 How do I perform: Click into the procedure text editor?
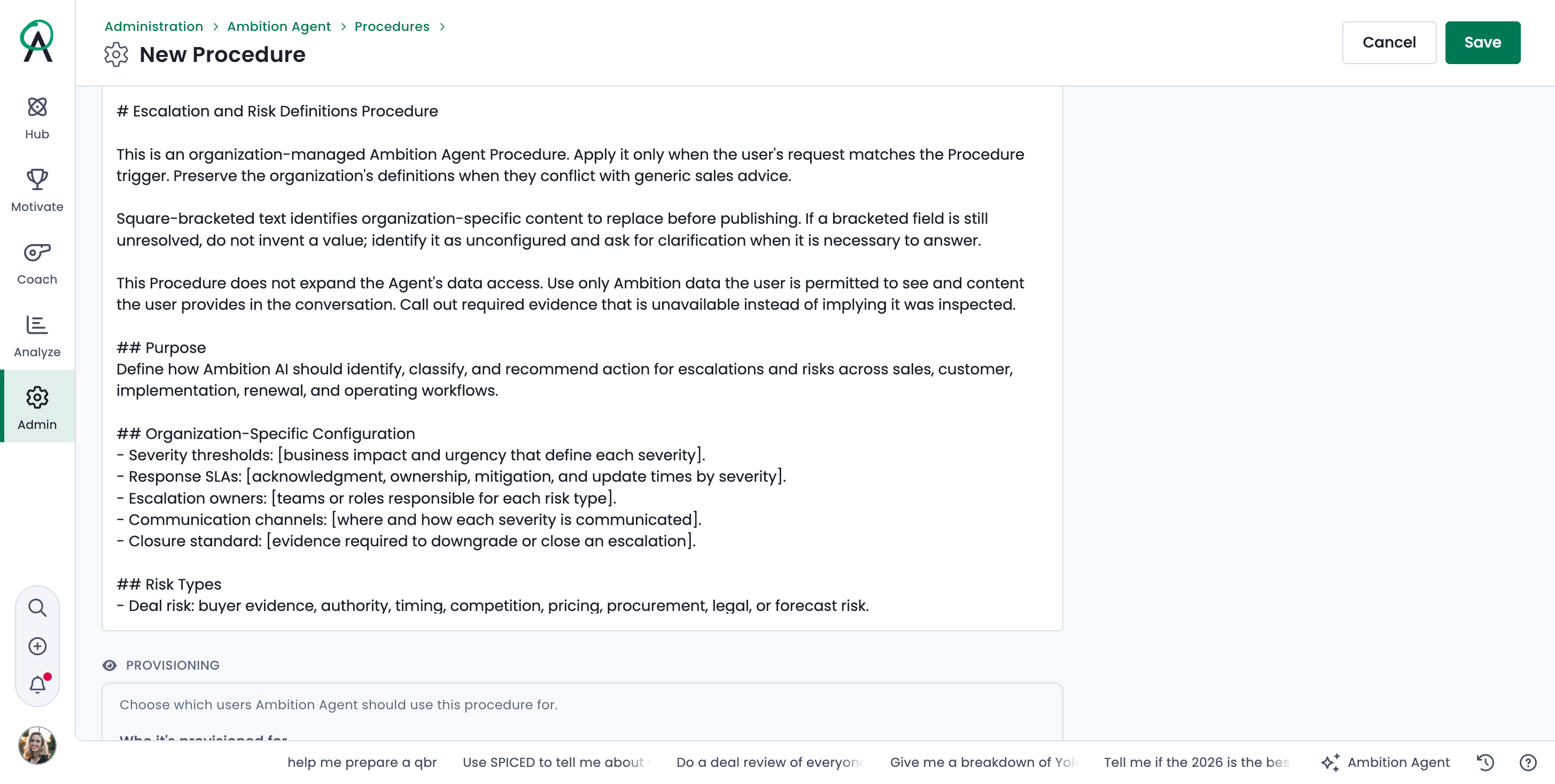(x=582, y=358)
